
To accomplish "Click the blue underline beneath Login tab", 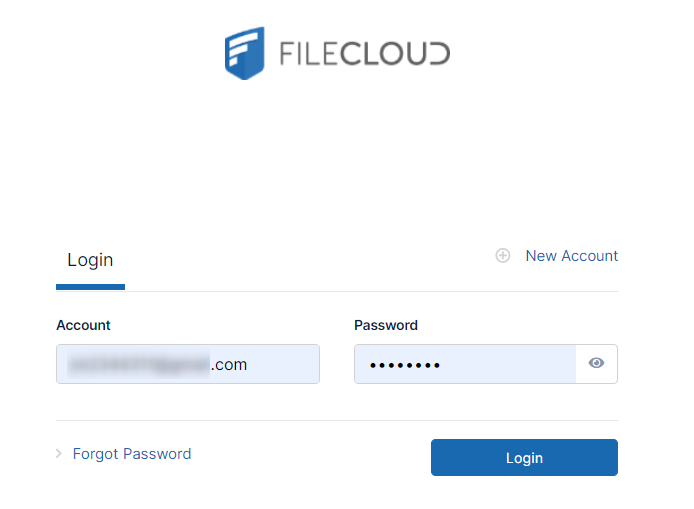I will tap(90, 287).
